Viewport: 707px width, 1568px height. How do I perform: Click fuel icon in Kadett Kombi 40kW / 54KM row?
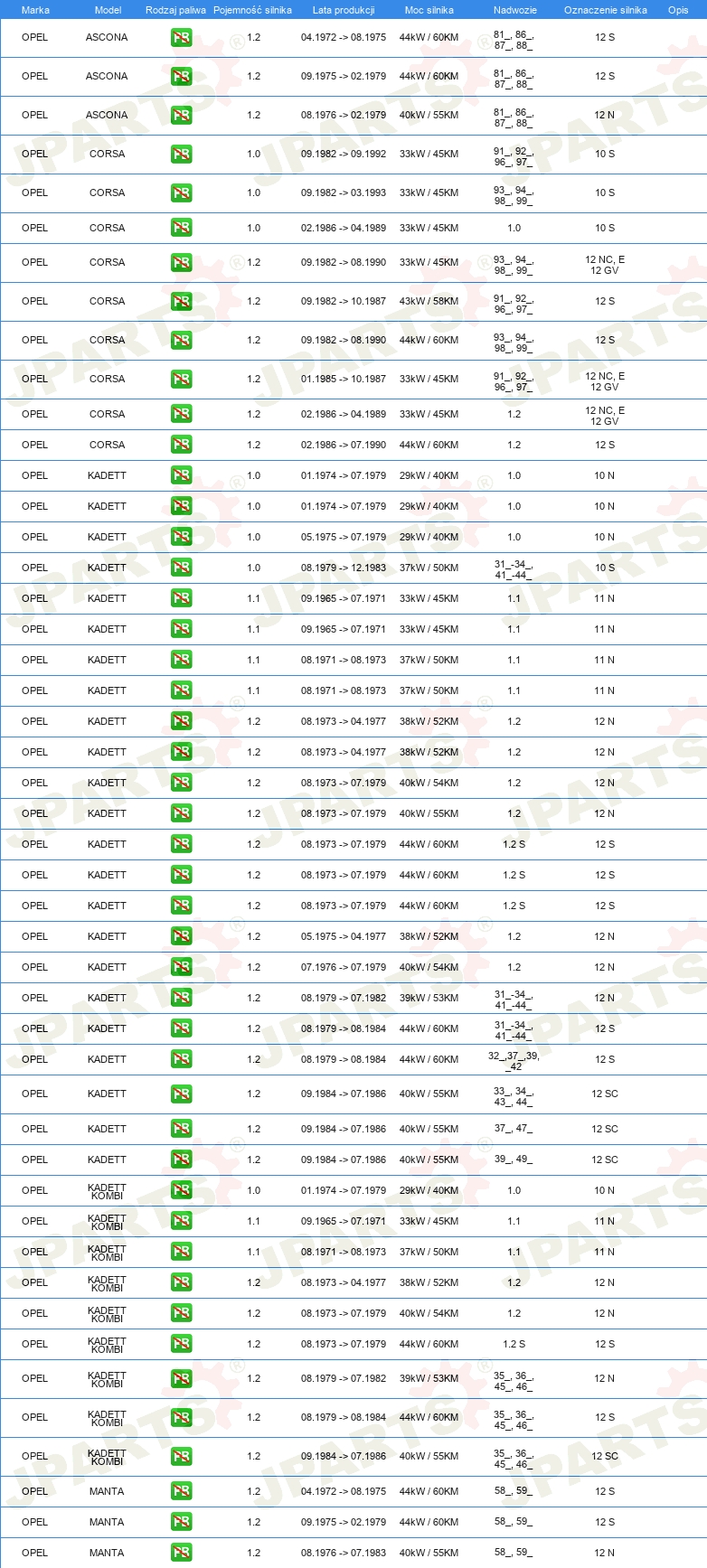click(181, 1314)
